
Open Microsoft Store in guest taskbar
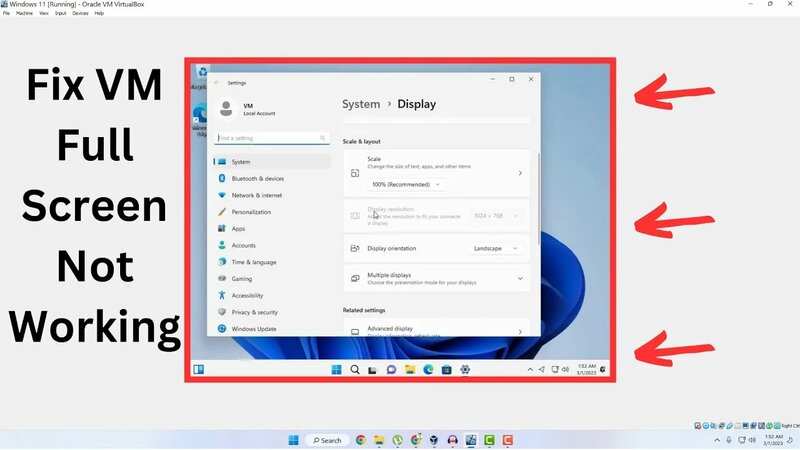coord(446,369)
